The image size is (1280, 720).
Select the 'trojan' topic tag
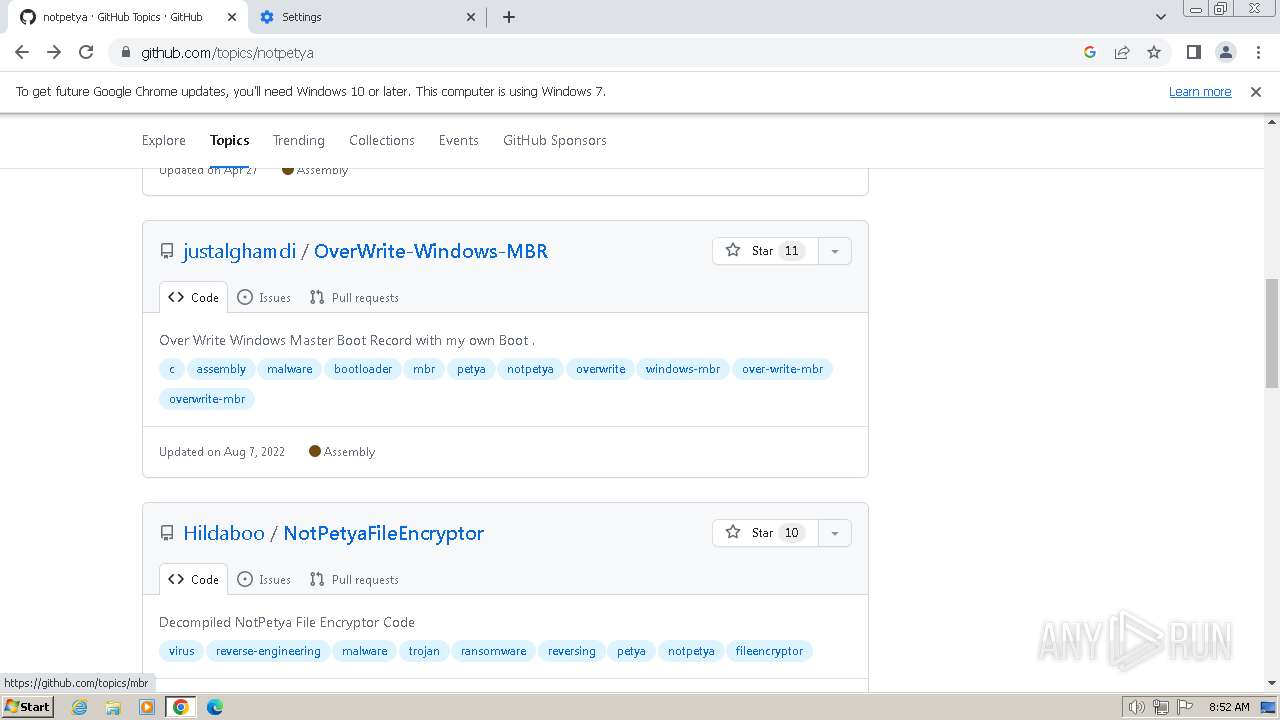(424, 651)
